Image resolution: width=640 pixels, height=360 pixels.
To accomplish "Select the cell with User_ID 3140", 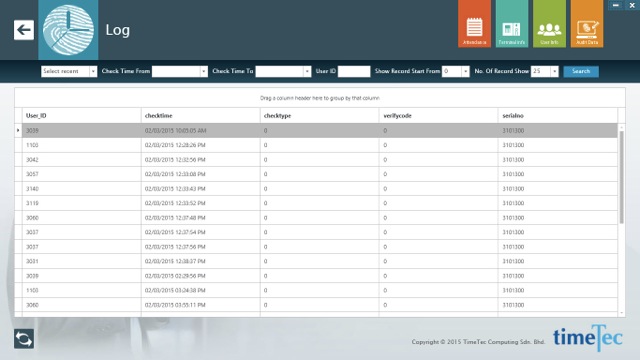I will tap(82, 189).
